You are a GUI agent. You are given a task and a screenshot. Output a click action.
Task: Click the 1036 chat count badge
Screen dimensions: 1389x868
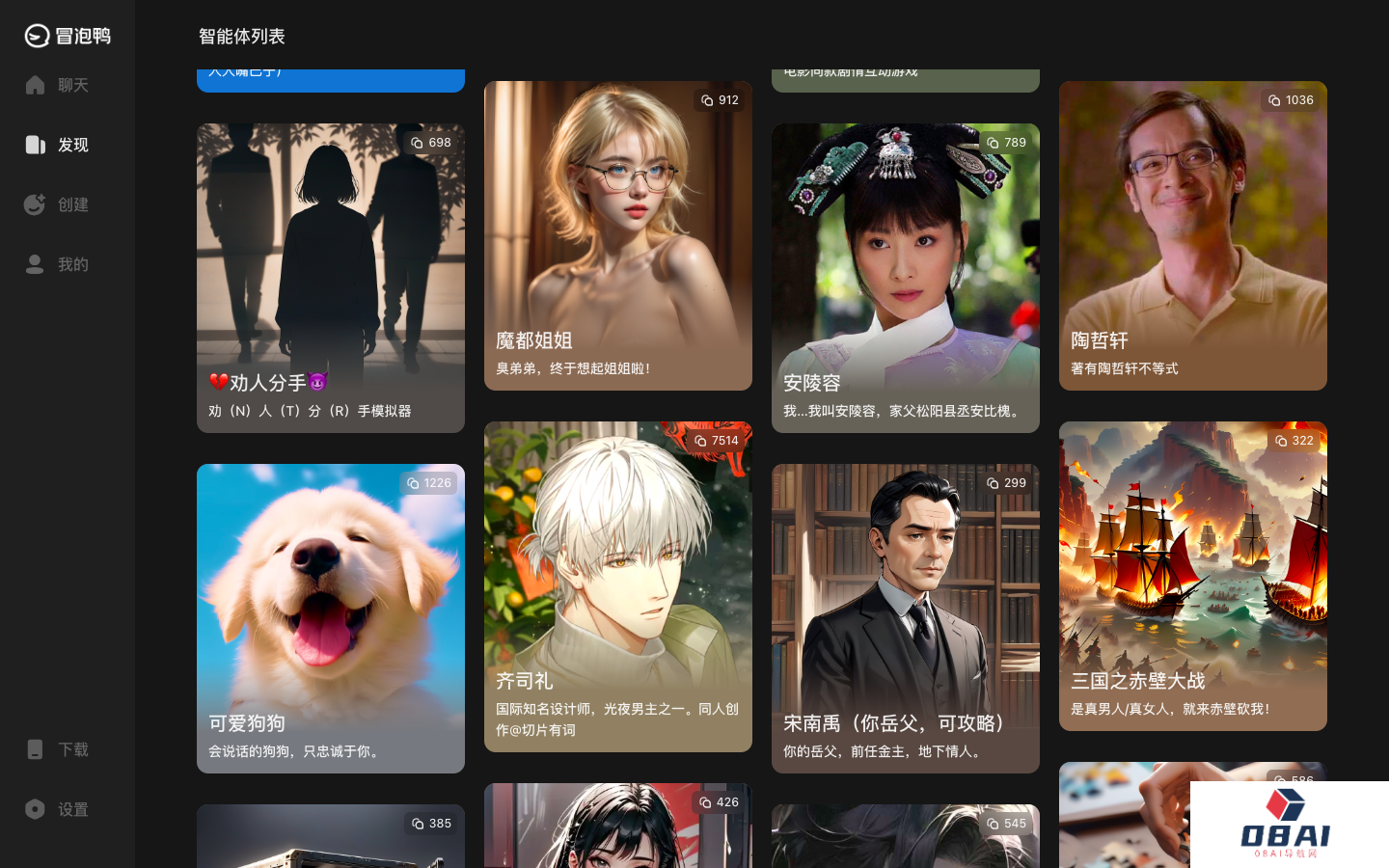pyautogui.click(x=1291, y=100)
